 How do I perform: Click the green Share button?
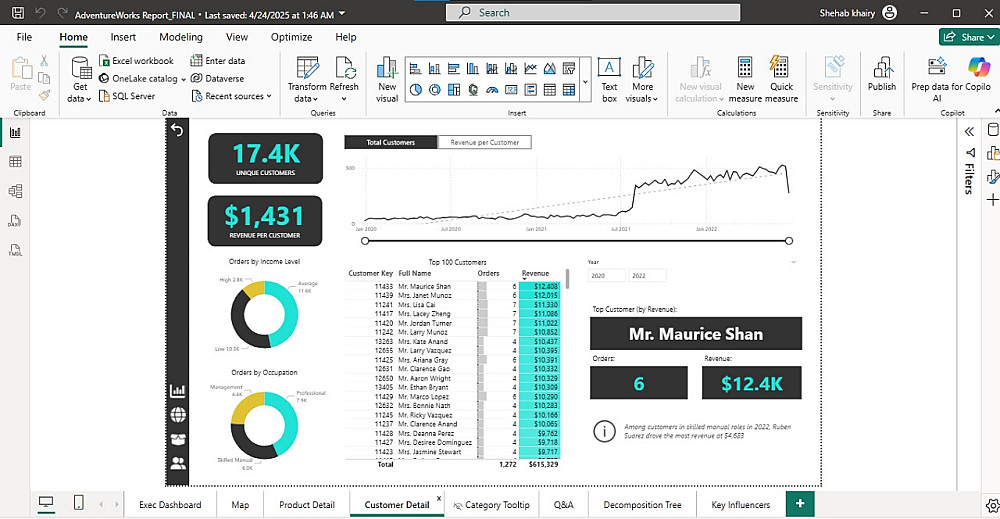pyautogui.click(x=968, y=37)
